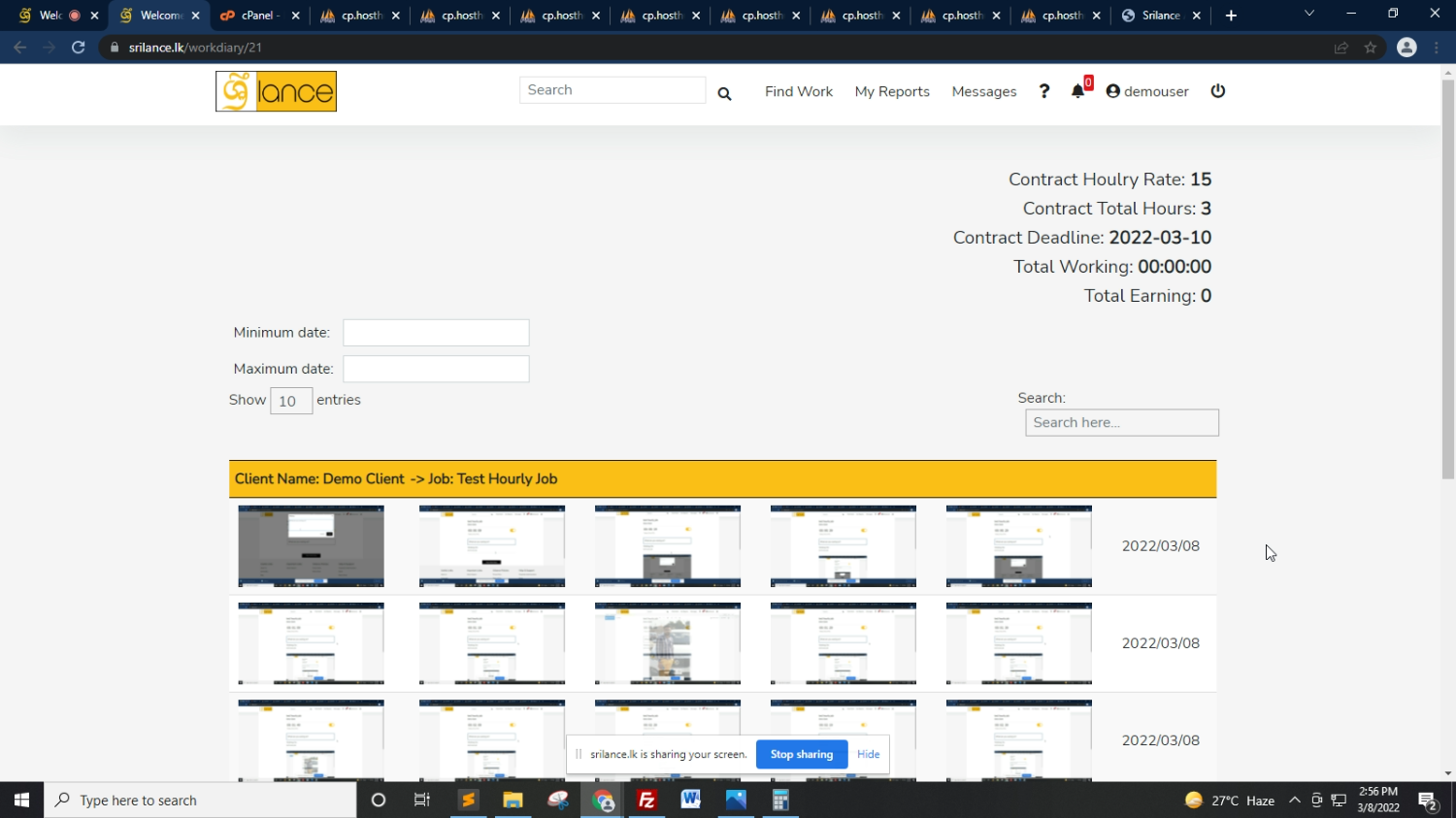Open the demouser account menu

(1147, 91)
